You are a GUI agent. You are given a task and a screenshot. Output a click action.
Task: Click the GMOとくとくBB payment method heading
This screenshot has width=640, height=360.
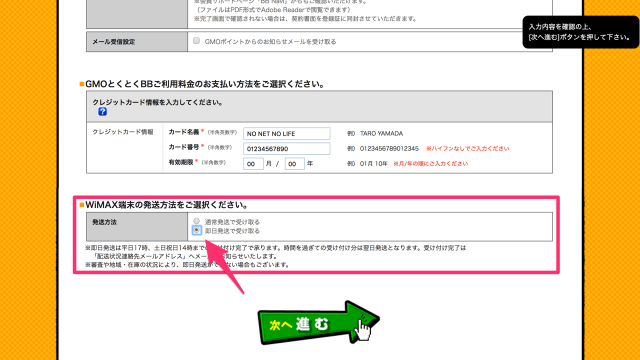click(205, 84)
